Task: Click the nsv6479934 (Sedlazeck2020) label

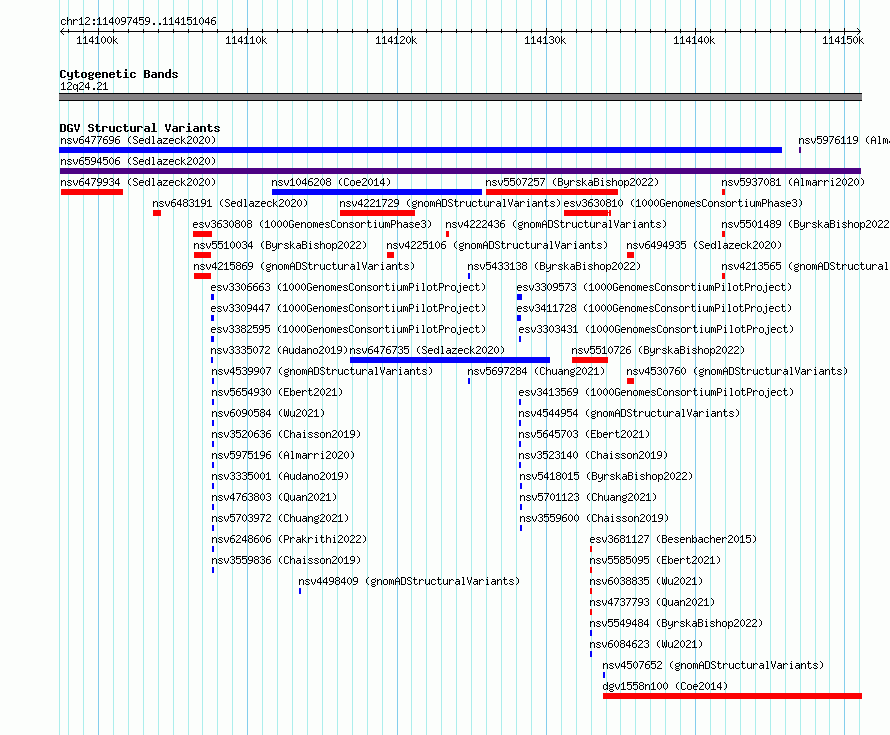Action: coord(138,182)
